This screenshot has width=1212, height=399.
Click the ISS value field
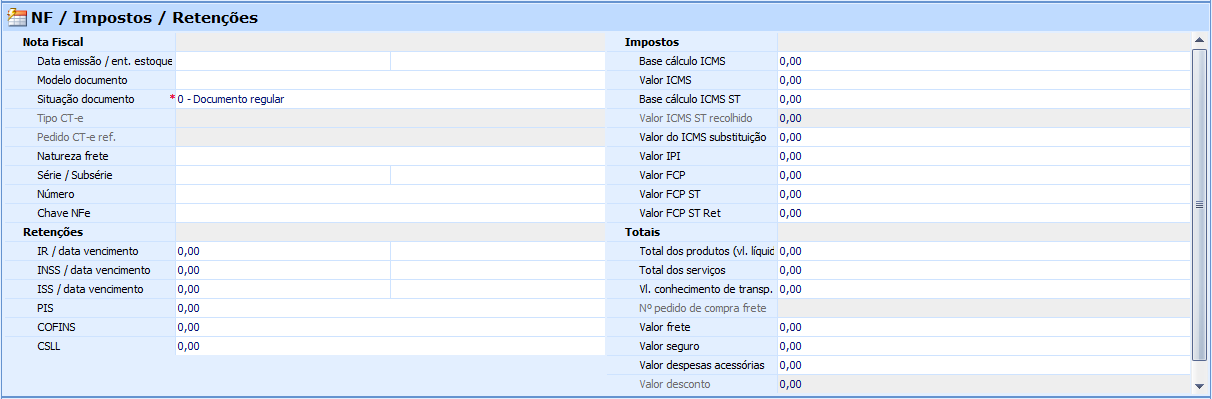[x=283, y=289]
